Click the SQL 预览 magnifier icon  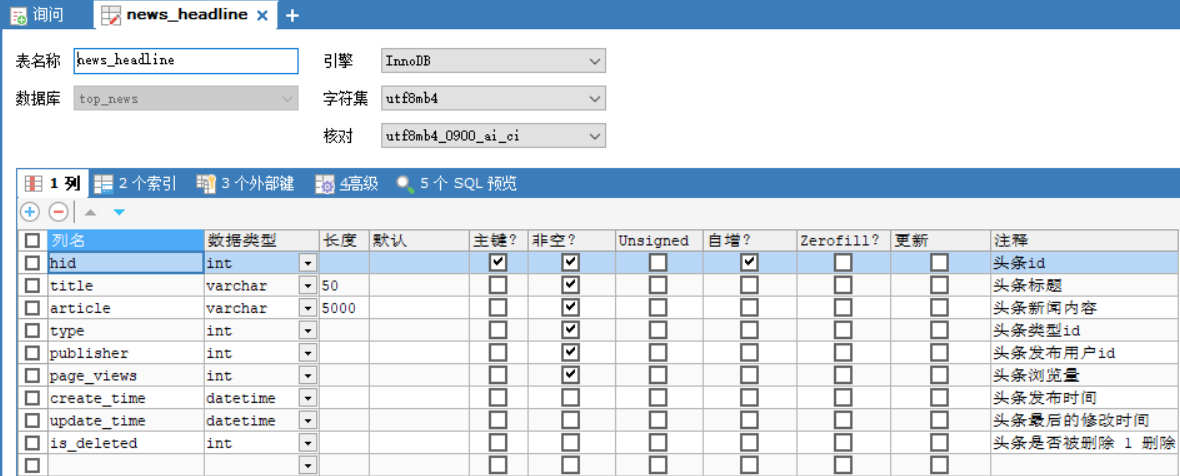405,184
